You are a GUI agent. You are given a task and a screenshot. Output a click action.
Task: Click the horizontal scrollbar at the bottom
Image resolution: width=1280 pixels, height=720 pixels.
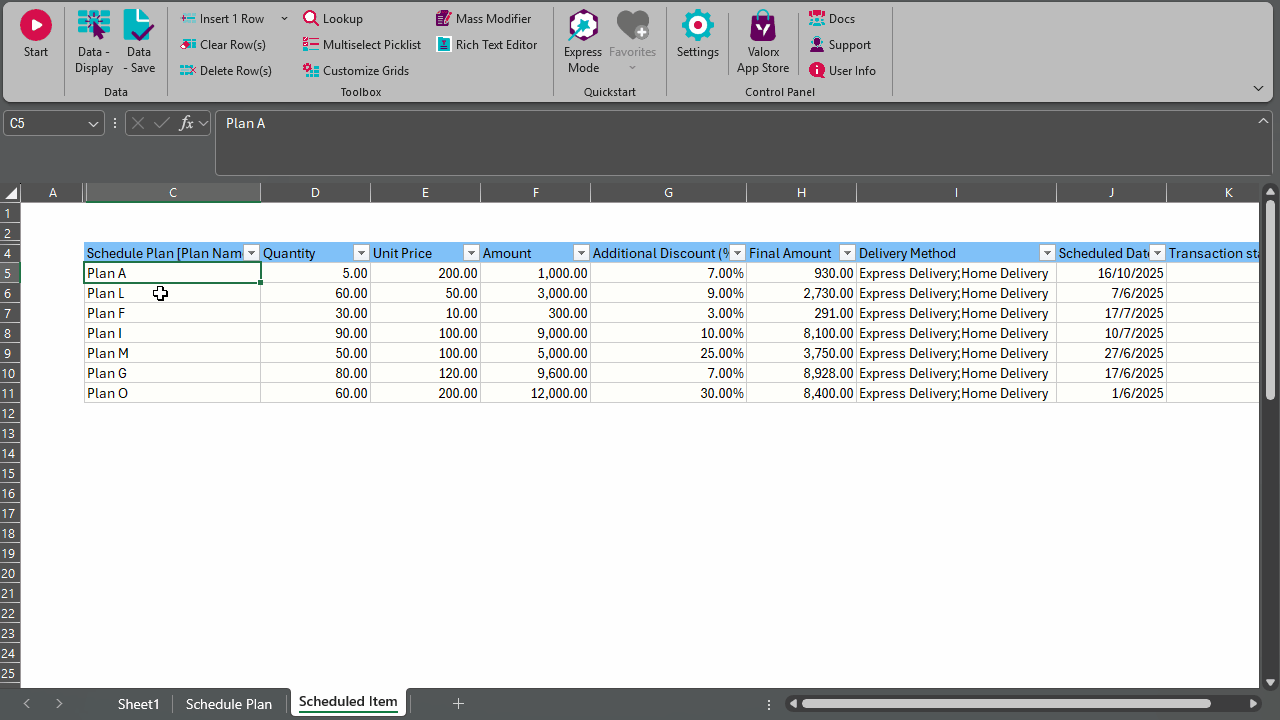click(1005, 704)
